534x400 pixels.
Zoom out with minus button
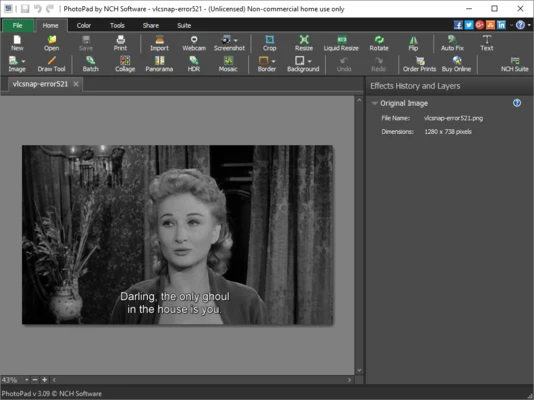pyautogui.click(x=35, y=380)
